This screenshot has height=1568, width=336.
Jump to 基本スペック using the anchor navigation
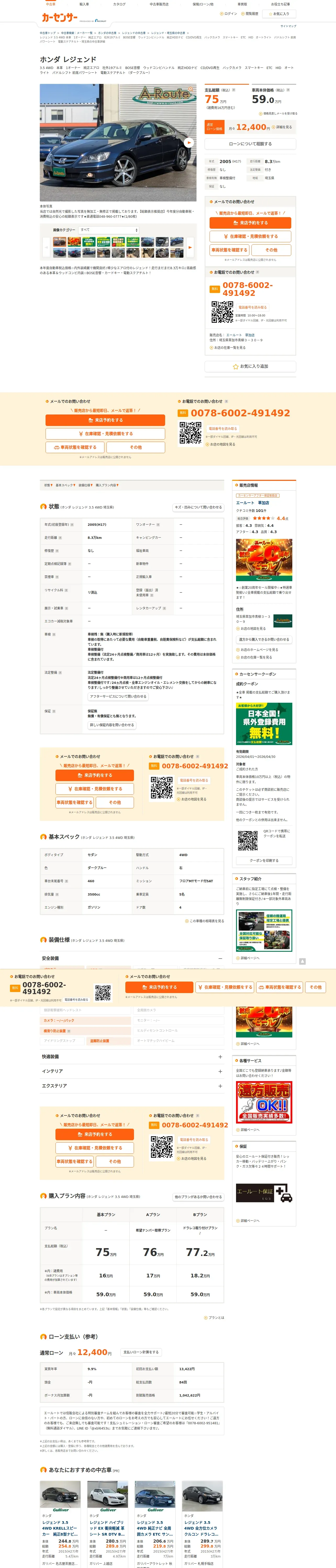point(65,485)
